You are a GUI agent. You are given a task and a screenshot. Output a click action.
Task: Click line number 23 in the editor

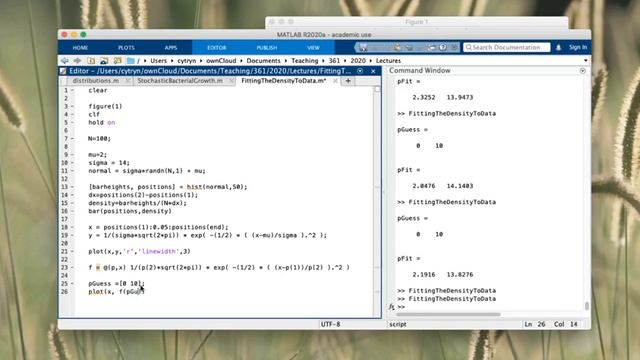[x=64, y=267]
